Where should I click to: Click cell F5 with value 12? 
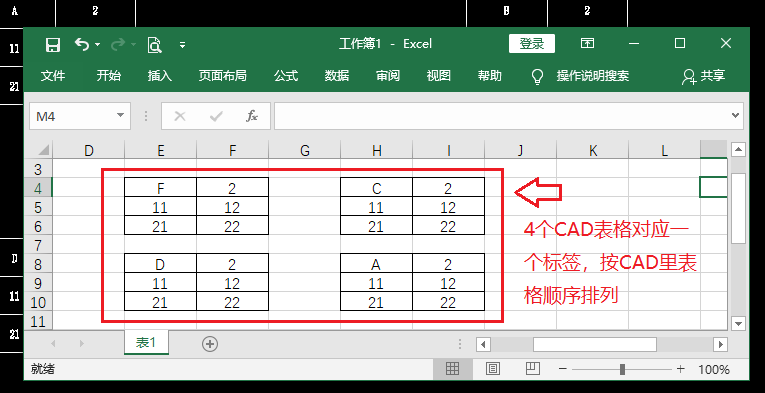[x=232, y=207]
